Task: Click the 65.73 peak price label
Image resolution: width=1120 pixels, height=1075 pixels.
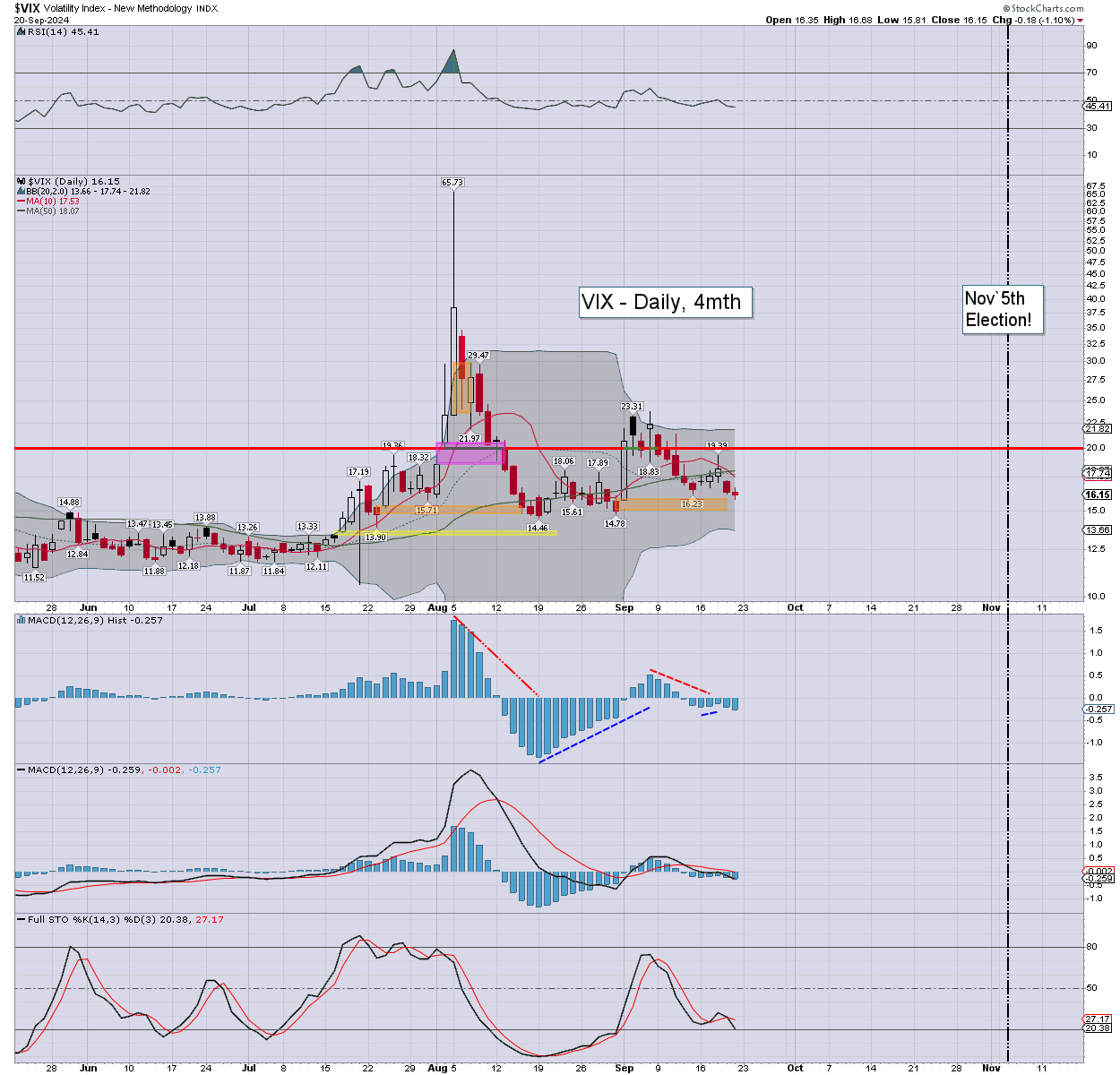Action: point(452,182)
